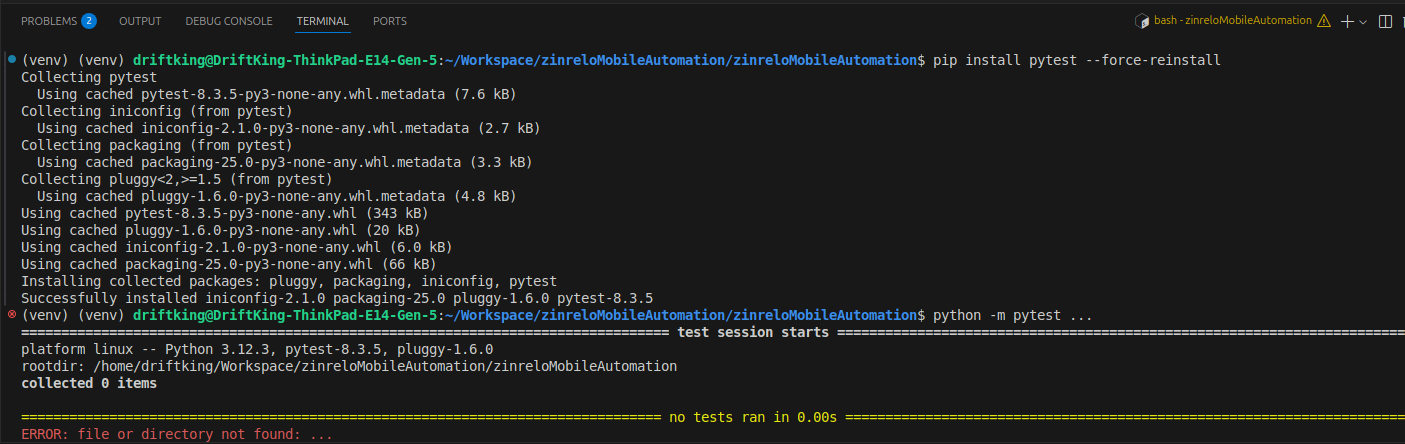Open the rootdir path link in pytest output
The image size is (1405, 444).
385,366
